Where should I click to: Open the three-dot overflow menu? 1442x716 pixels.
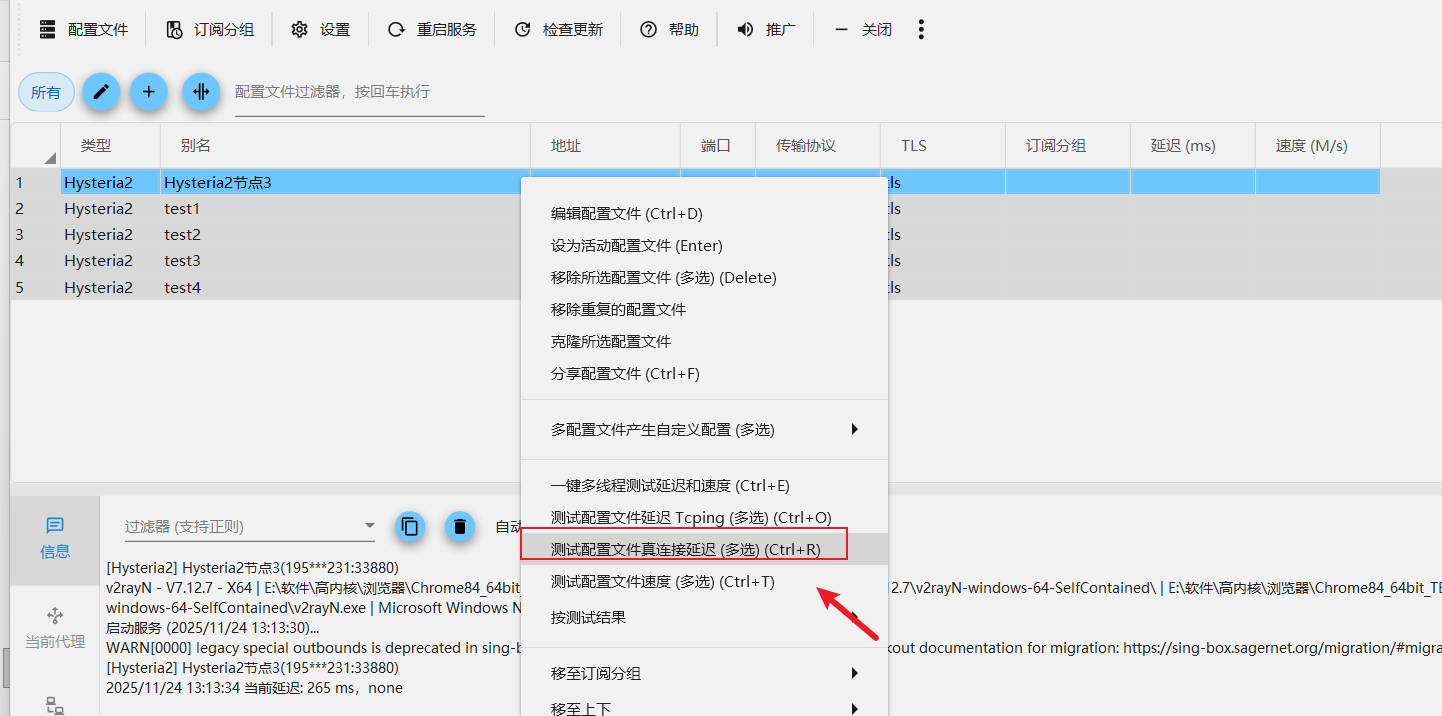tap(921, 30)
